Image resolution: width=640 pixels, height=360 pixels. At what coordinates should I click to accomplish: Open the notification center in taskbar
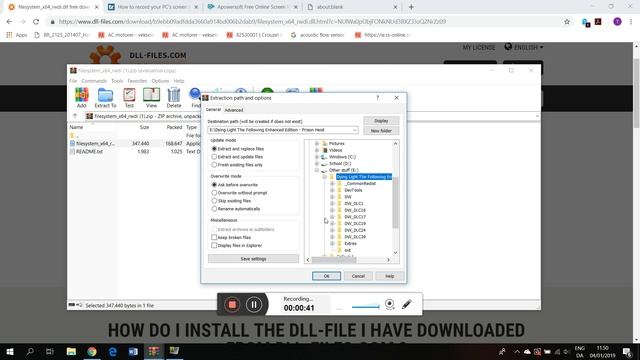click(628, 352)
